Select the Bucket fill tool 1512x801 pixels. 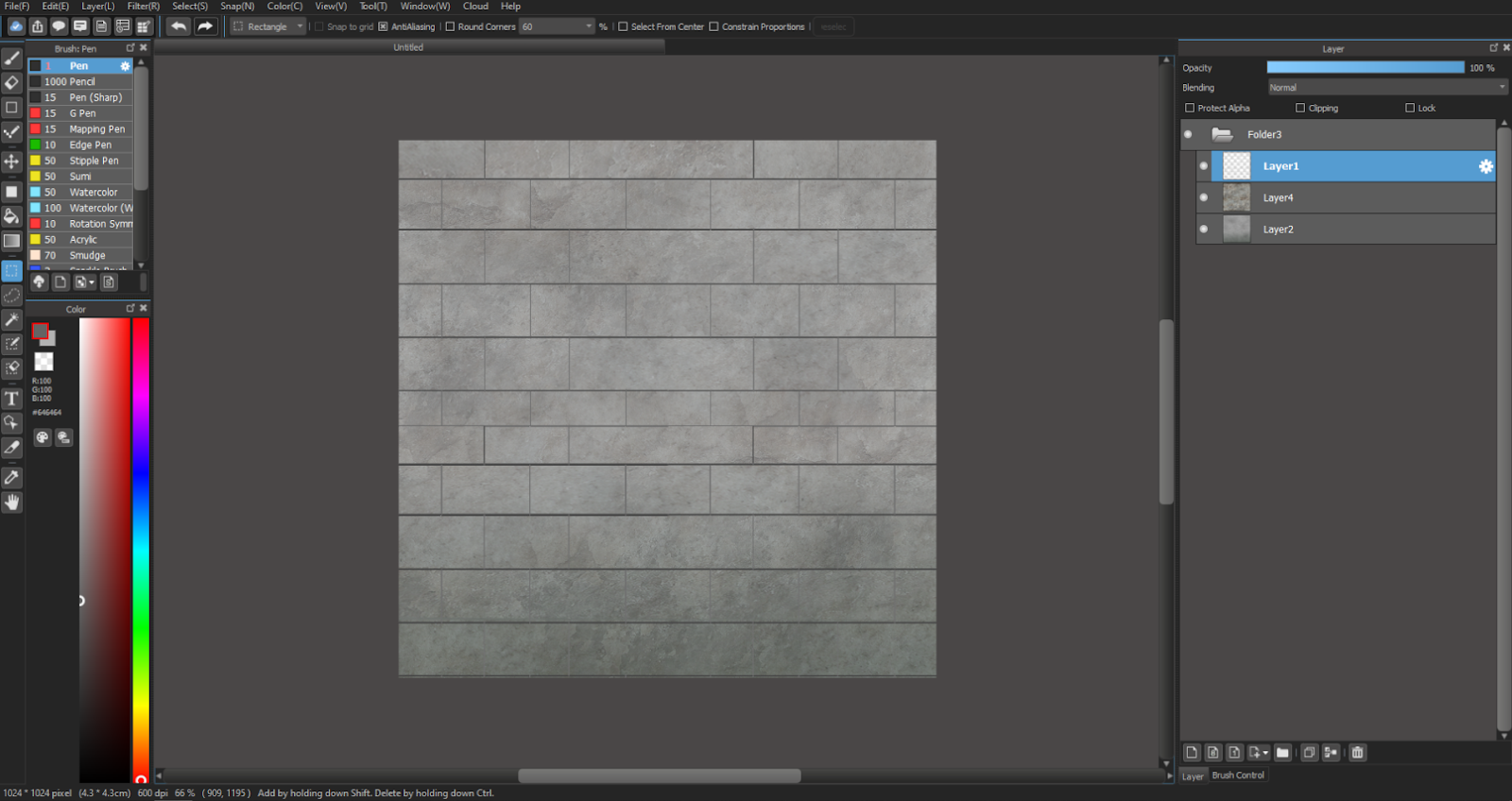click(x=11, y=216)
